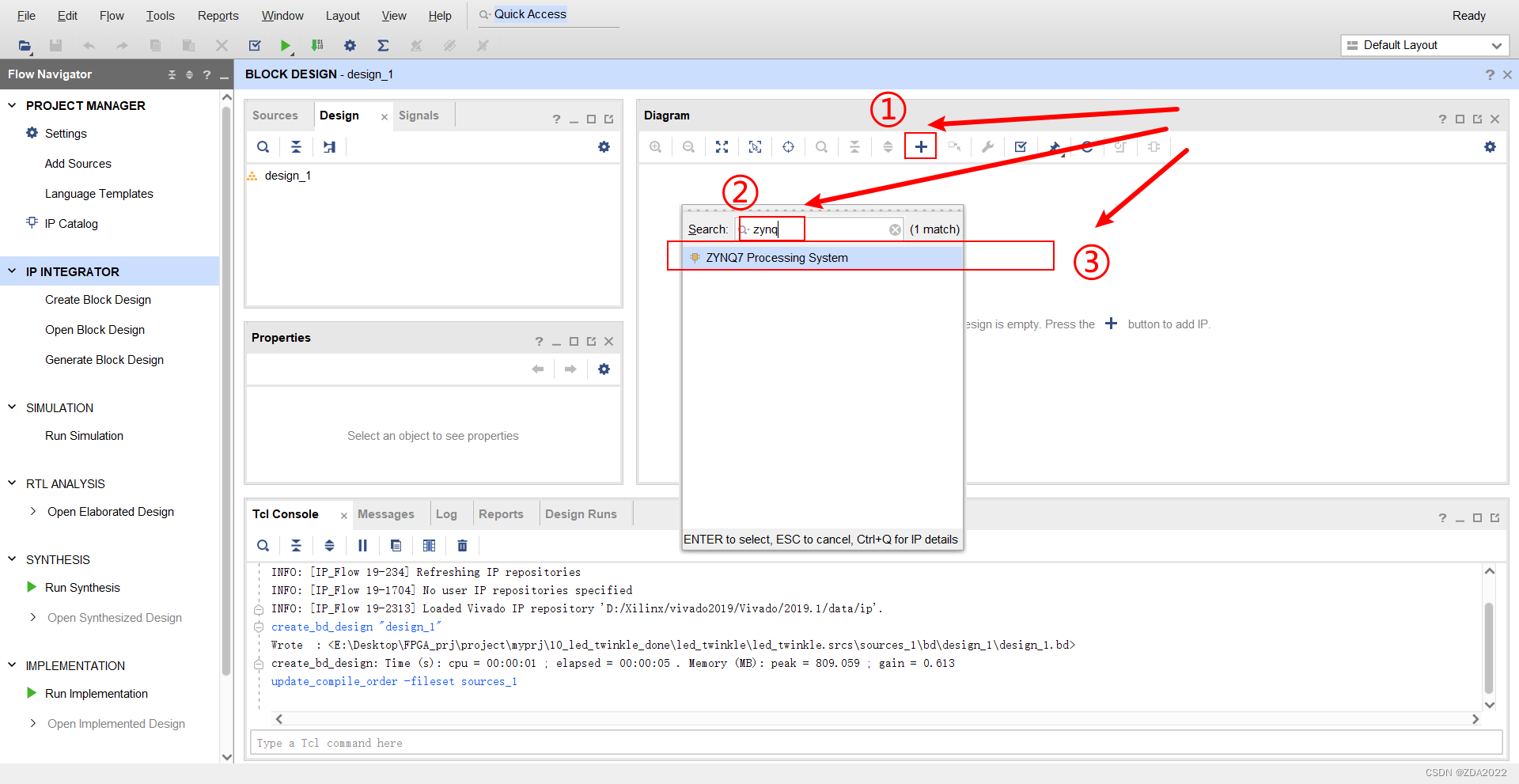Click Regenerate Layout icon in Diagram toolbar
Screen dimensions: 1519x784
[x=1088, y=147]
